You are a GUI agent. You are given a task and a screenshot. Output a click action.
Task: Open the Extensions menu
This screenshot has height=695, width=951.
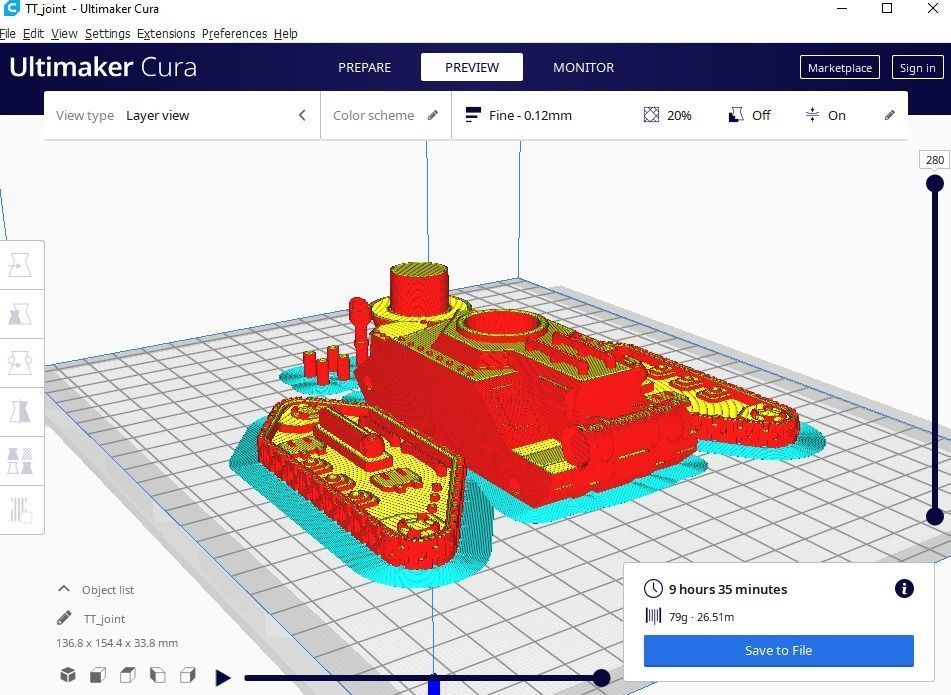[166, 33]
